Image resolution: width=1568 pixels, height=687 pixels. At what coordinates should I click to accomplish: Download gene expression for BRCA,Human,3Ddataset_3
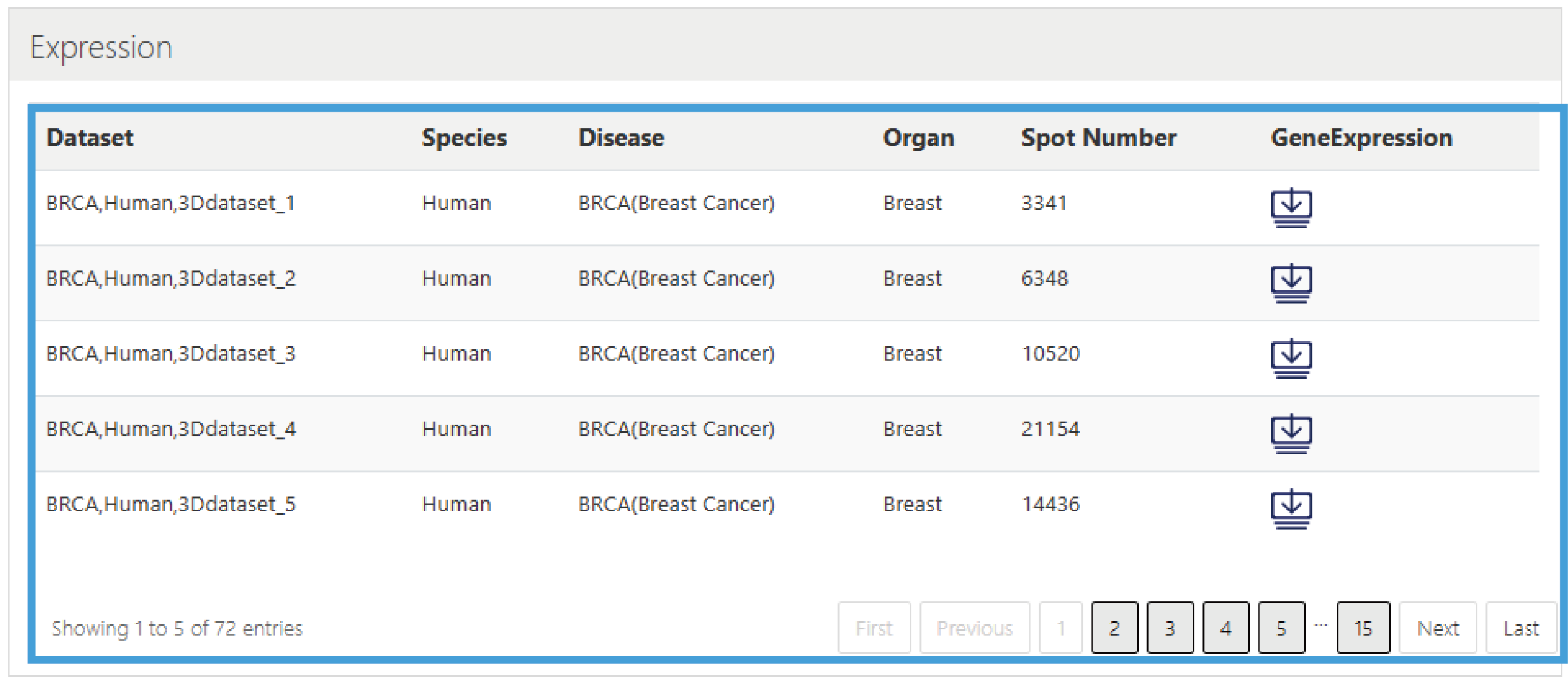(x=1291, y=357)
